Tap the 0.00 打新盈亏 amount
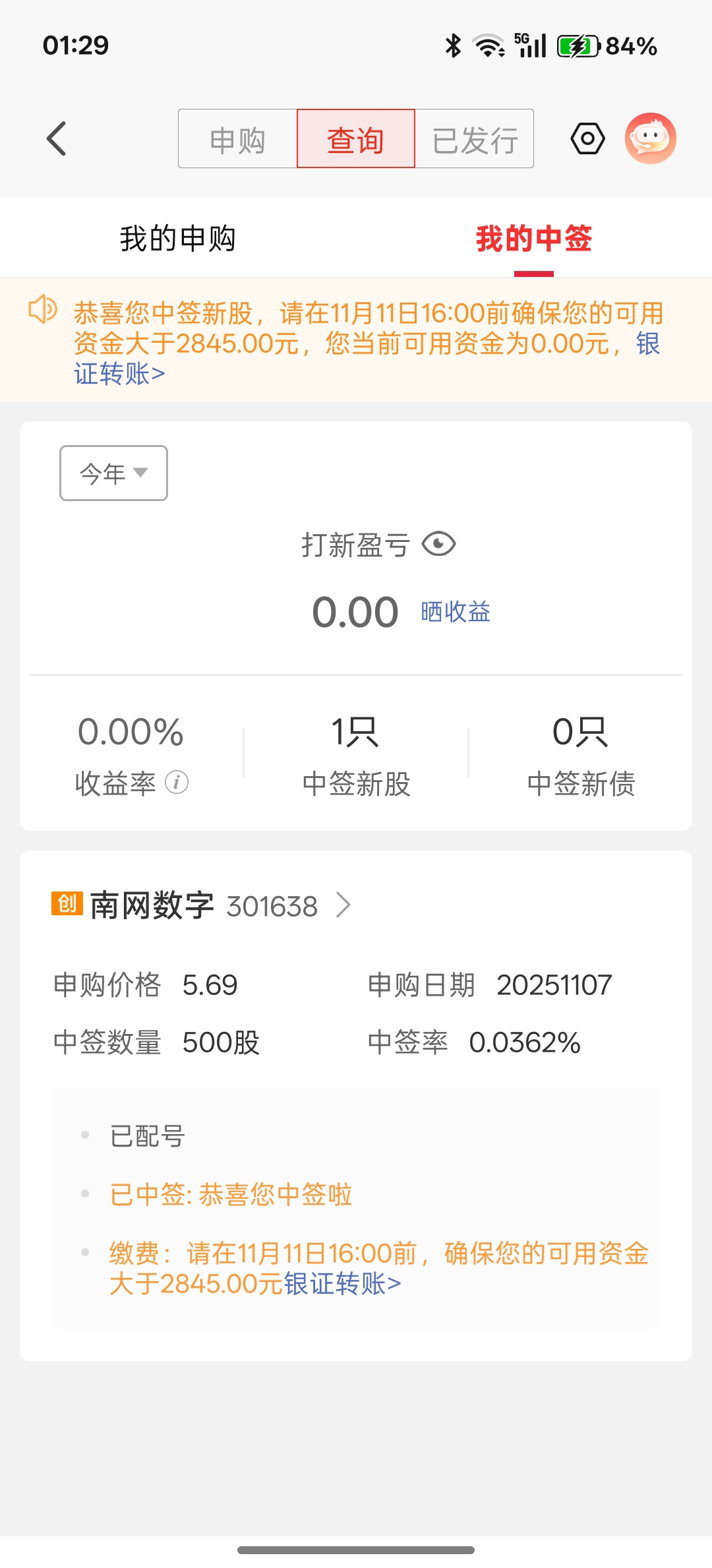The width and height of the screenshot is (712, 1568). tap(355, 612)
